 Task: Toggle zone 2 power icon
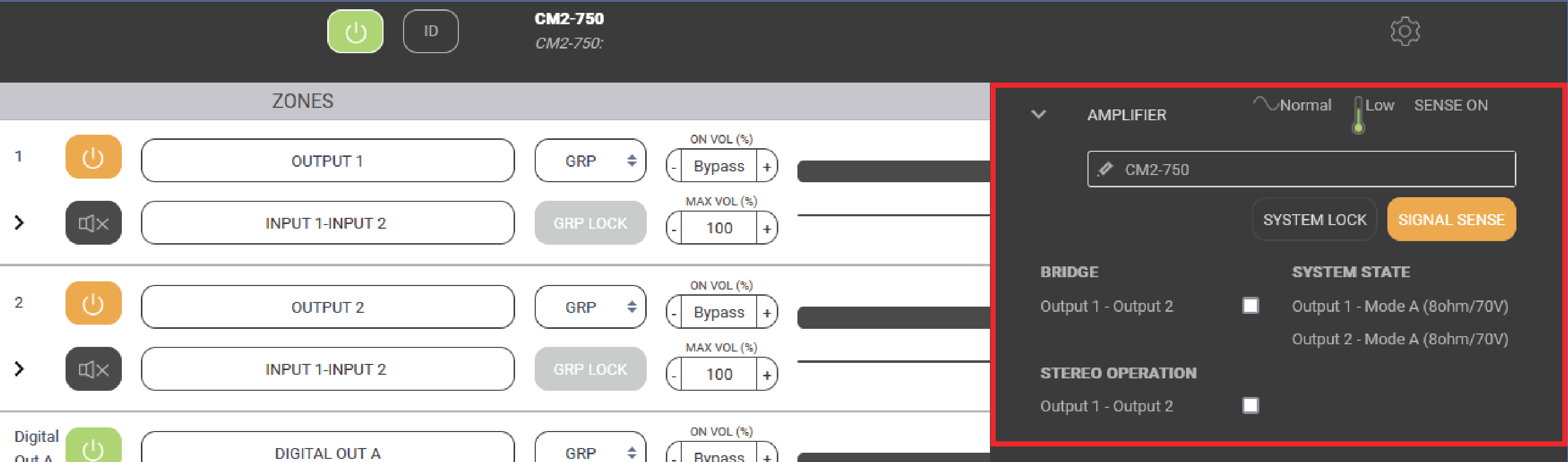click(x=93, y=304)
